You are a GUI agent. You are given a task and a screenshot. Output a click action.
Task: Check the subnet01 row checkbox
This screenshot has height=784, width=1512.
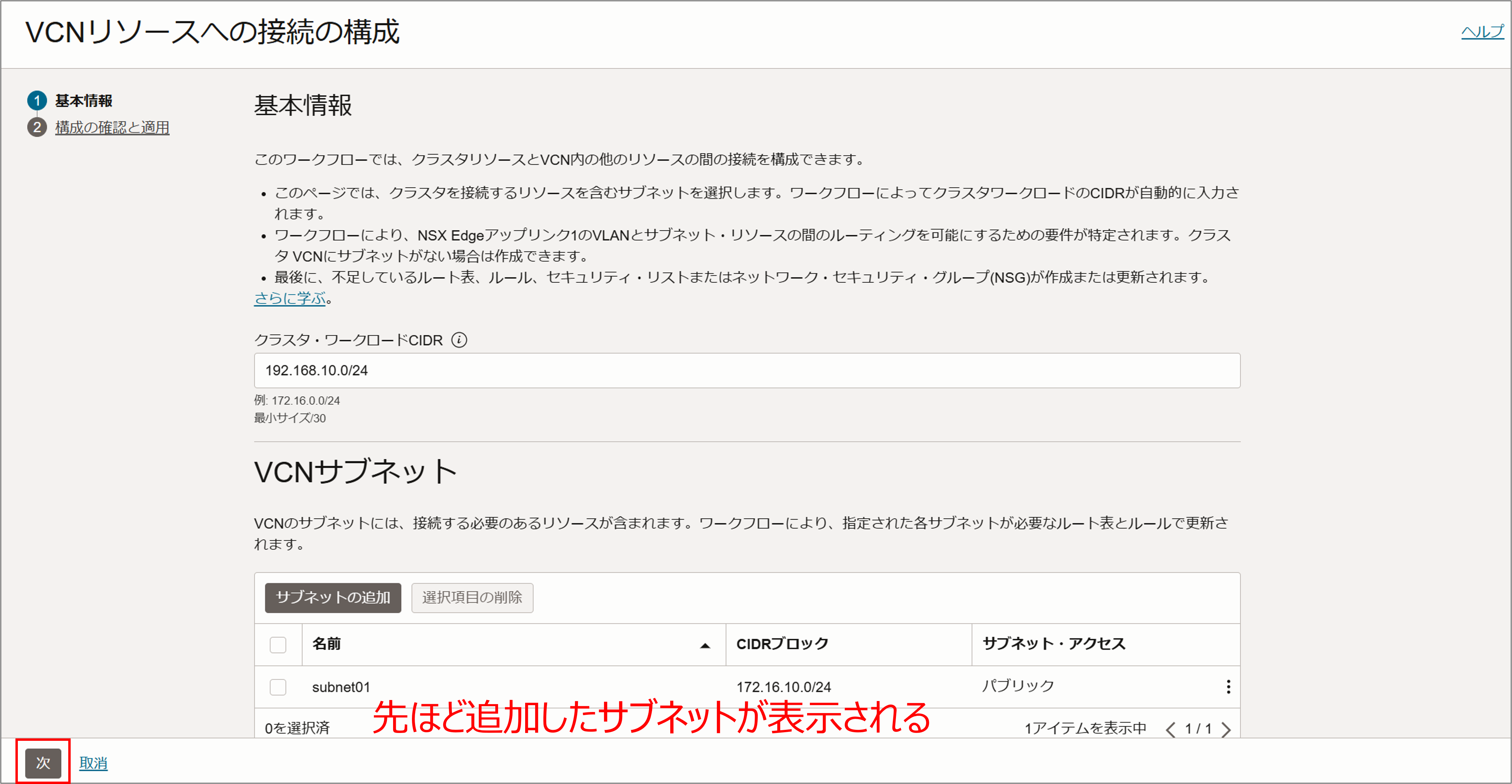[x=277, y=687]
